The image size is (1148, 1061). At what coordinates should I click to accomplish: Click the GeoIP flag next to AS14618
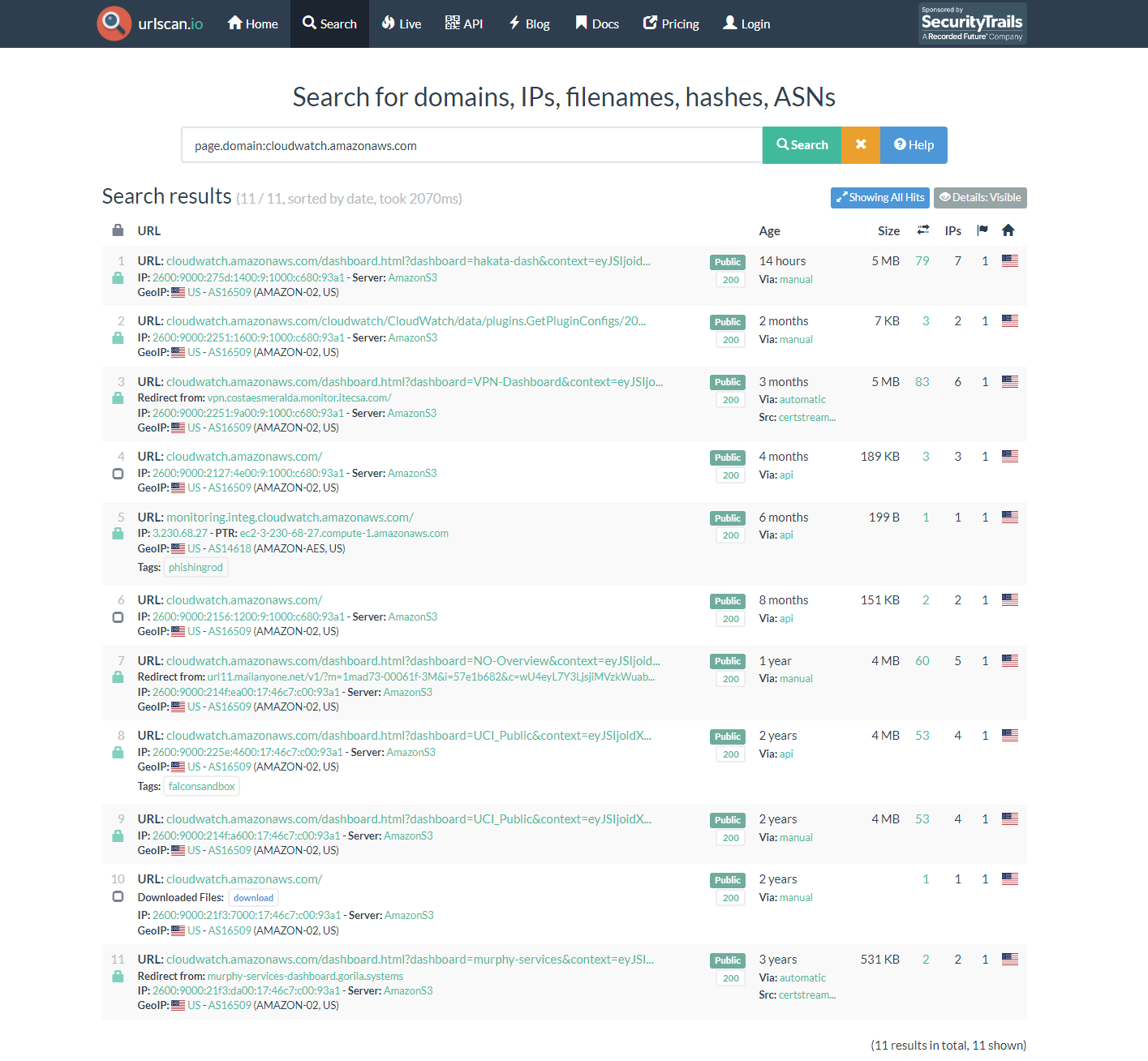[178, 549]
